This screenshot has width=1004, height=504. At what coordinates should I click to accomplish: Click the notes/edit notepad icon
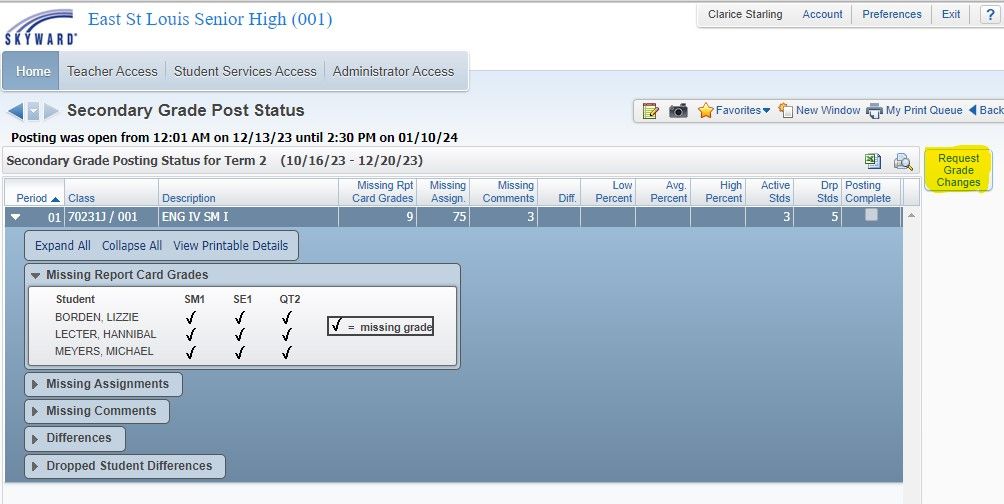tap(651, 111)
